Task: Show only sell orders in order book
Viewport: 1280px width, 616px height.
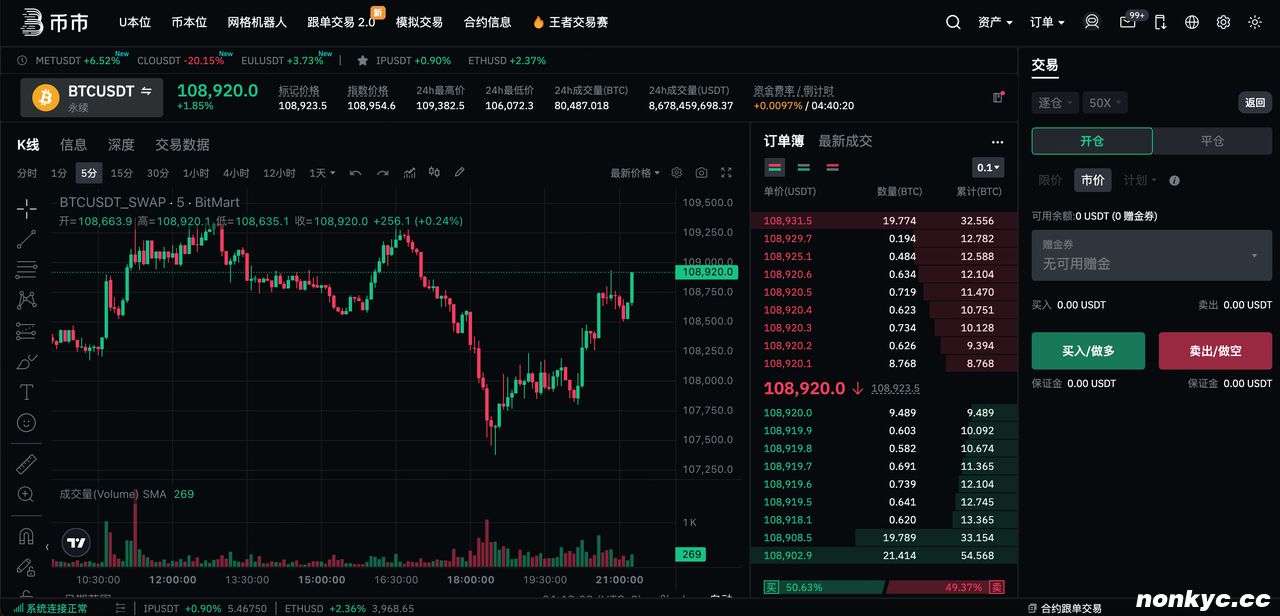Action: tap(832, 168)
